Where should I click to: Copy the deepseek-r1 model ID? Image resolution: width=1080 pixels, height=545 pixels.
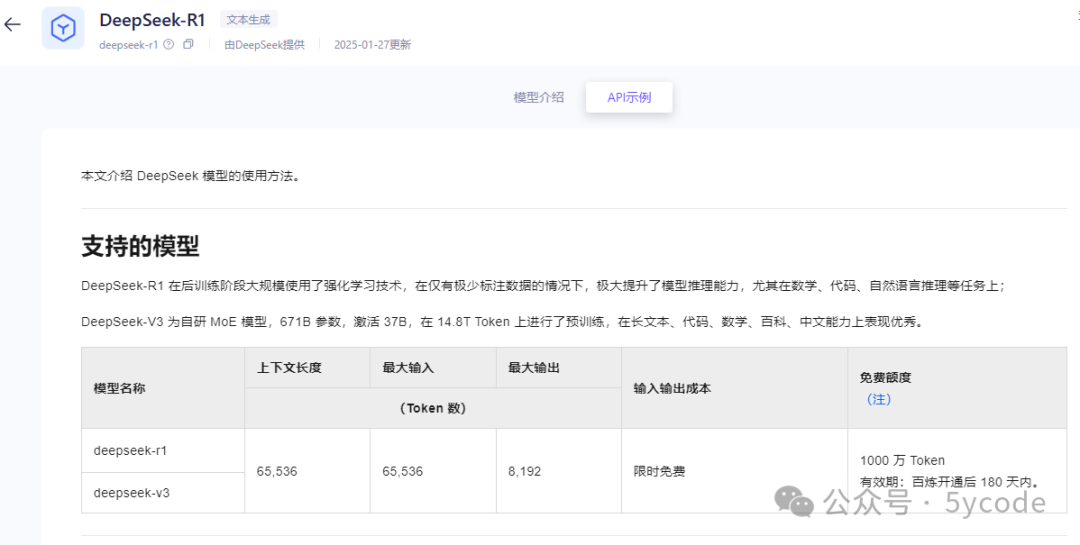[188, 45]
